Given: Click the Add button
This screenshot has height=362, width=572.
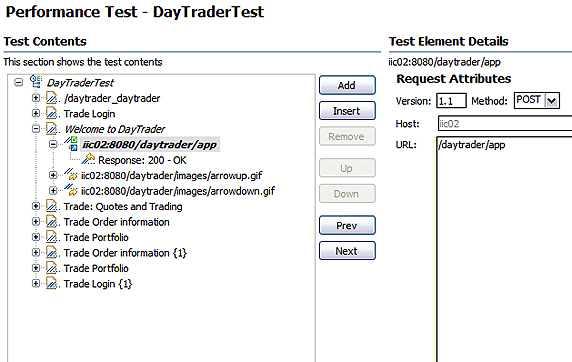Looking at the screenshot, I should tap(347, 85).
